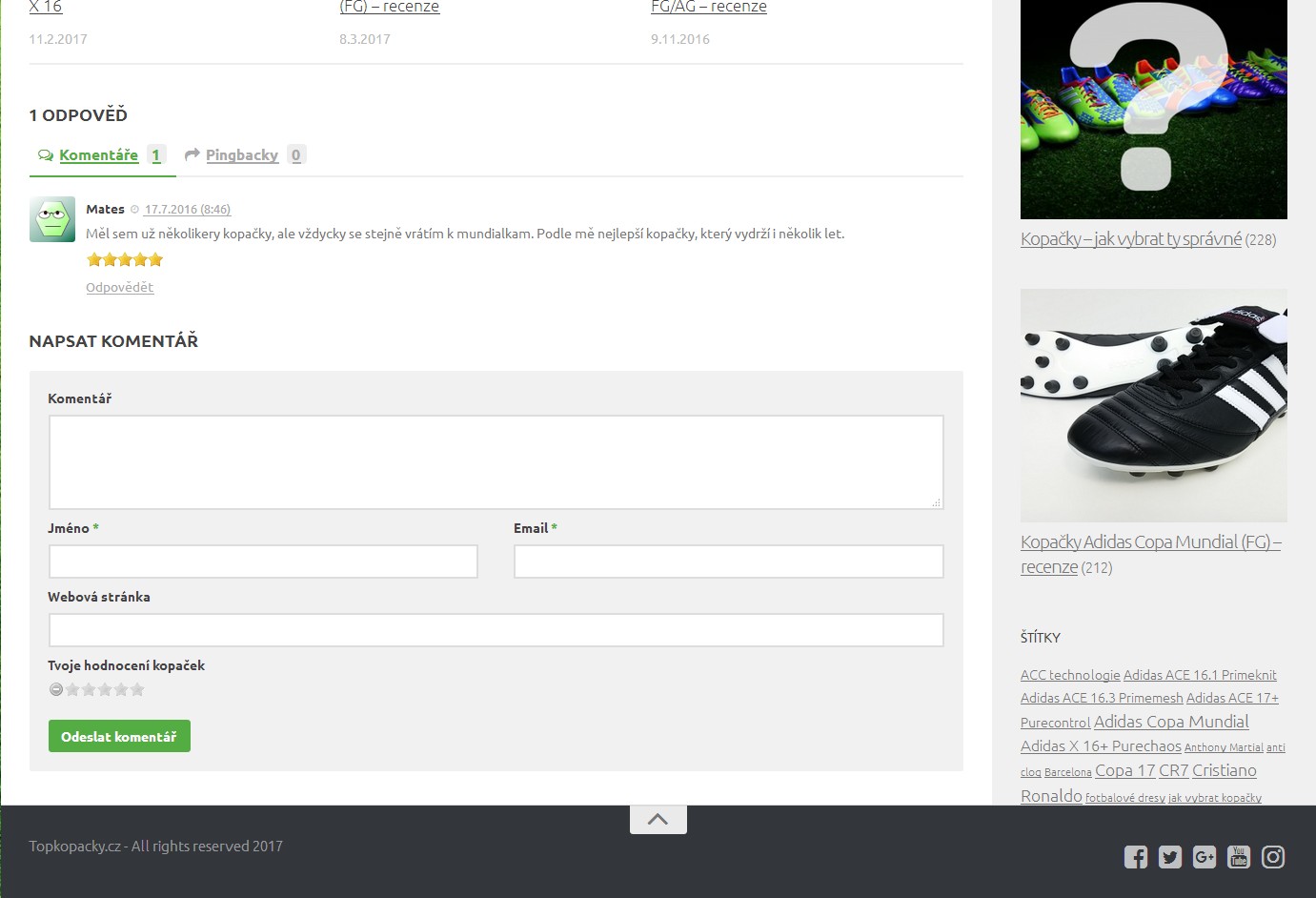Screen dimensions: 1316x898
Task: Open the X 16 related post link
Action: point(46,7)
